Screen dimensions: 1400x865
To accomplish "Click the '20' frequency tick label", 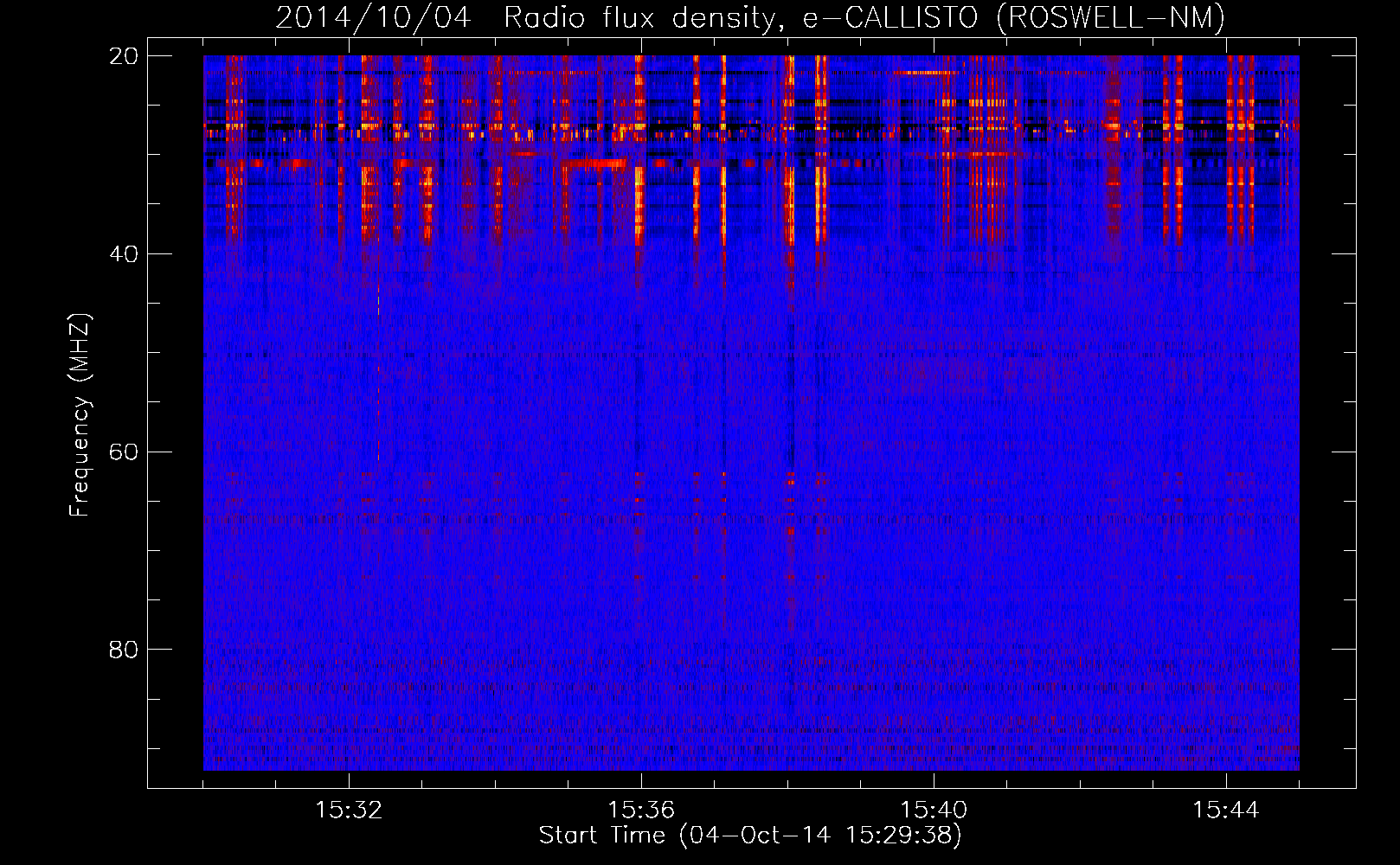I will tap(124, 56).
